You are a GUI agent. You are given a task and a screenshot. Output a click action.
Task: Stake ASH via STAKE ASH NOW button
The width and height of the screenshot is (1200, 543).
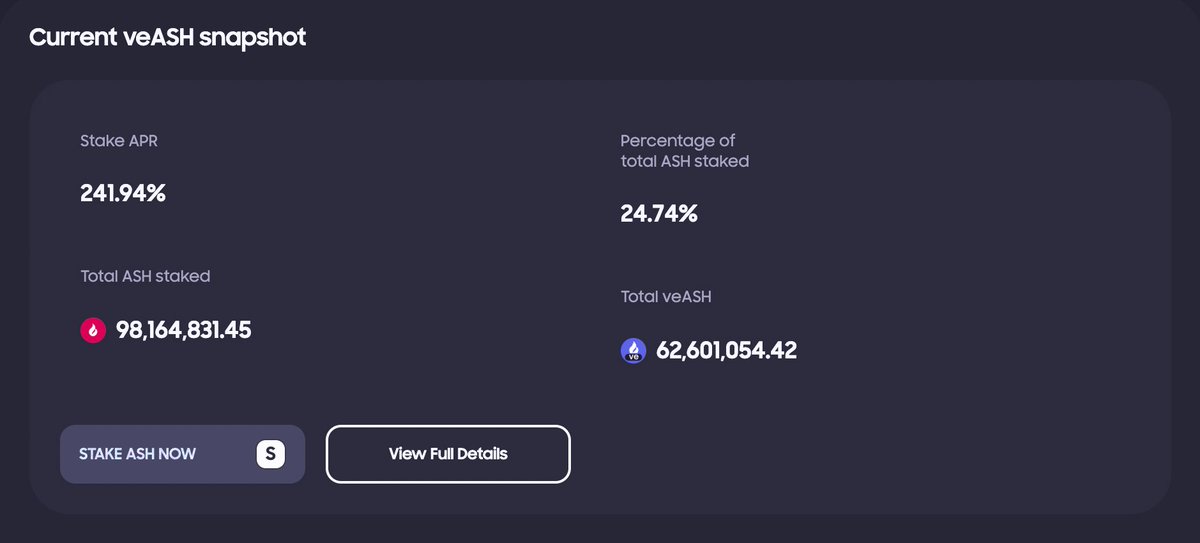point(182,454)
